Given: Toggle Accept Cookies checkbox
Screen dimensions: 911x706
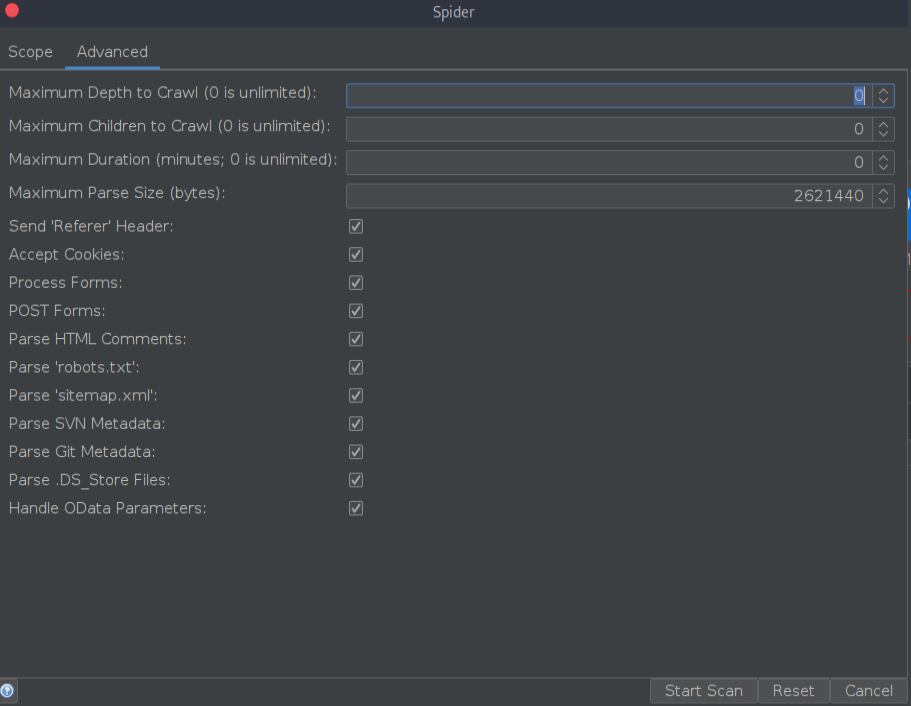Looking at the screenshot, I should pyautogui.click(x=356, y=255).
